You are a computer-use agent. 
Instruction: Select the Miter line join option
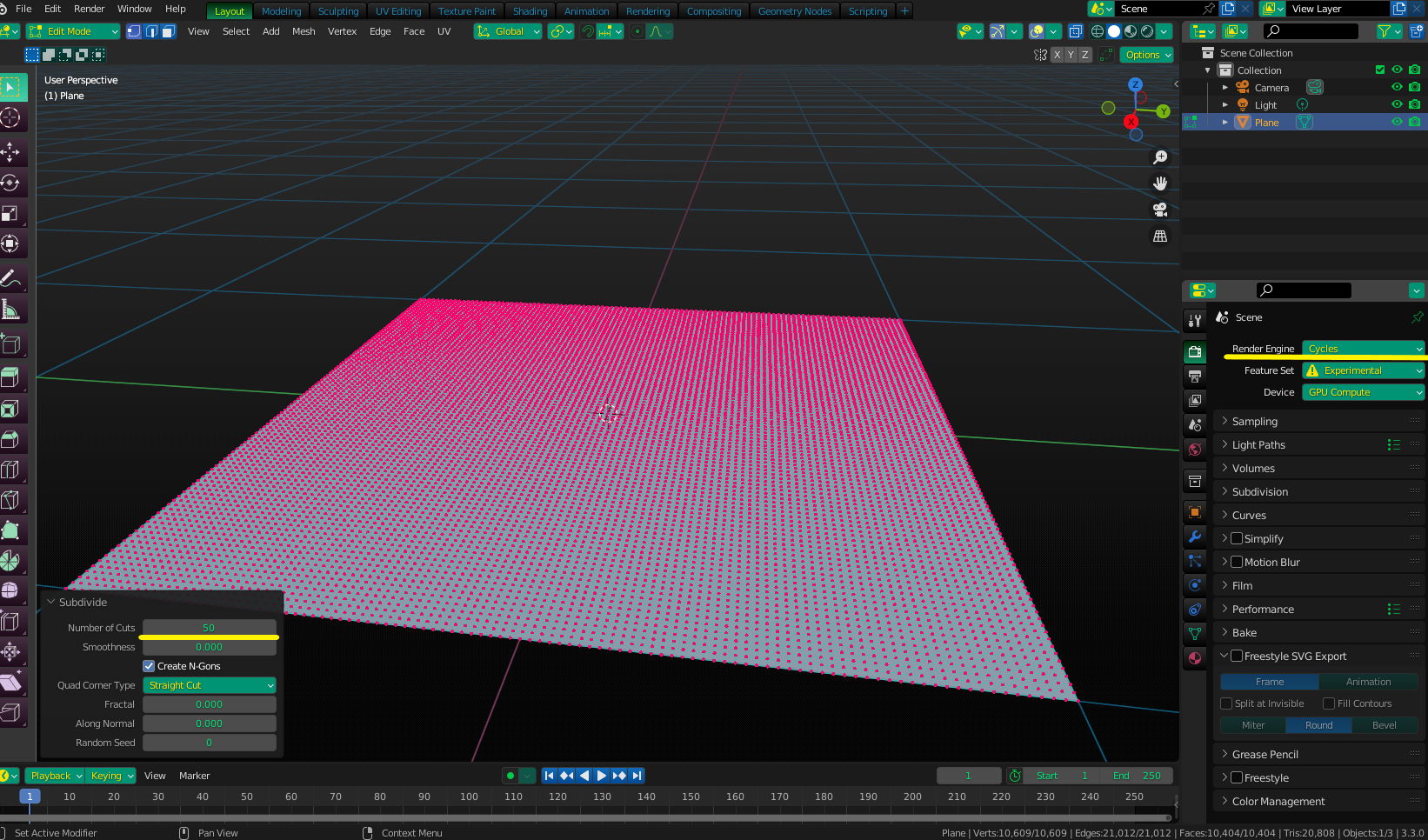(x=1253, y=725)
